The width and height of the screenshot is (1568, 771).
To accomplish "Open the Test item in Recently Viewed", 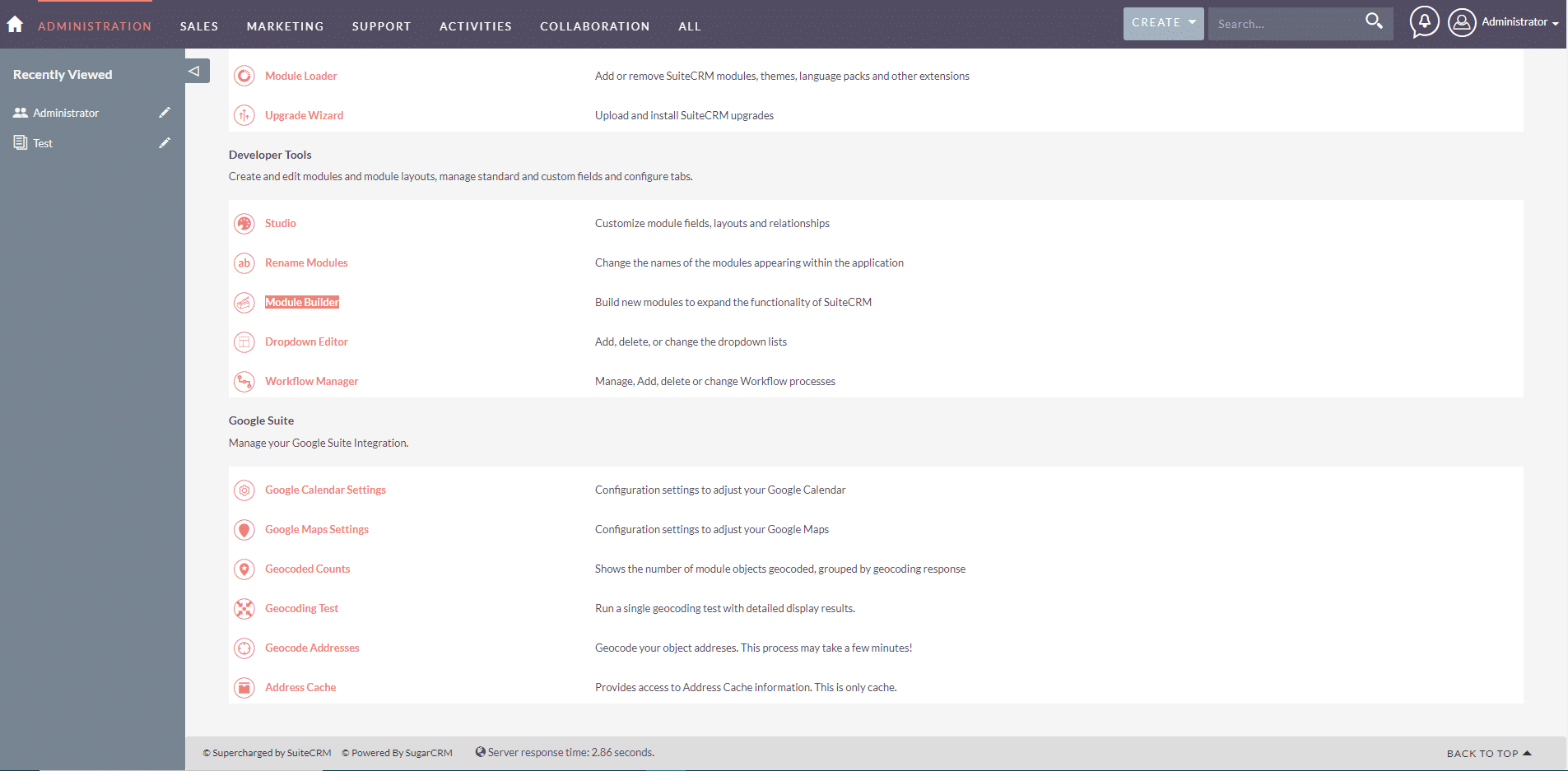I will pos(43,143).
